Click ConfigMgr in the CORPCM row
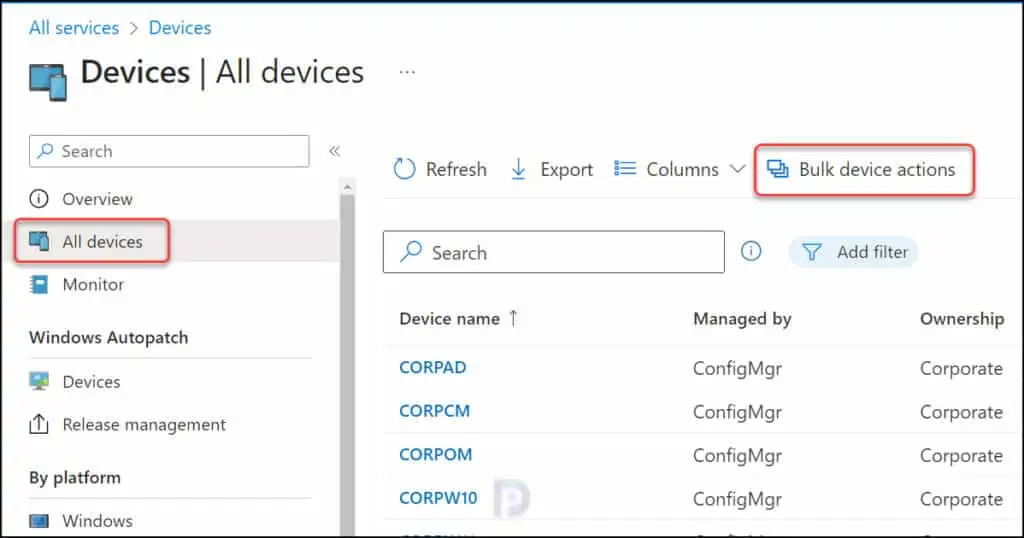 coord(737,413)
